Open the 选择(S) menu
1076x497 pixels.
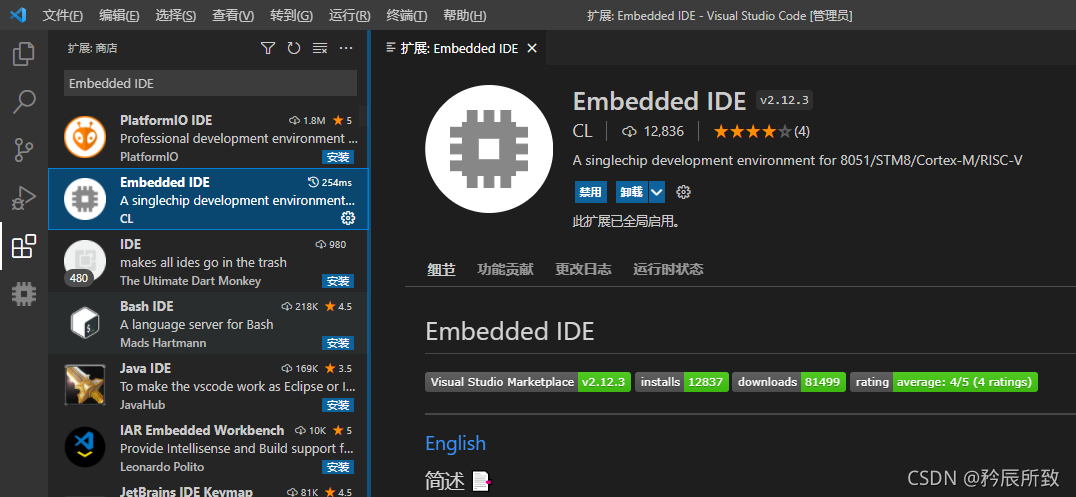[176, 15]
